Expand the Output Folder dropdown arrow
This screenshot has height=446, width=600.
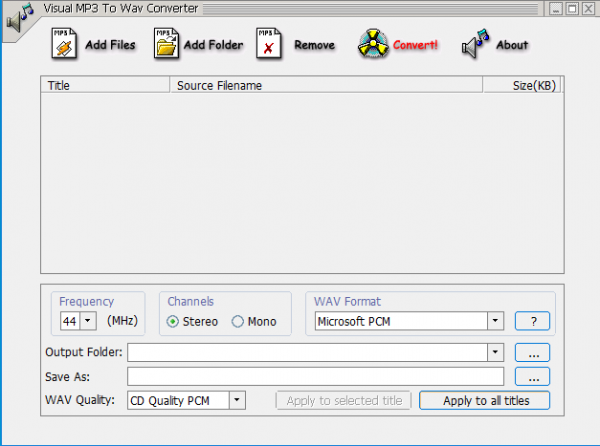pos(495,352)
